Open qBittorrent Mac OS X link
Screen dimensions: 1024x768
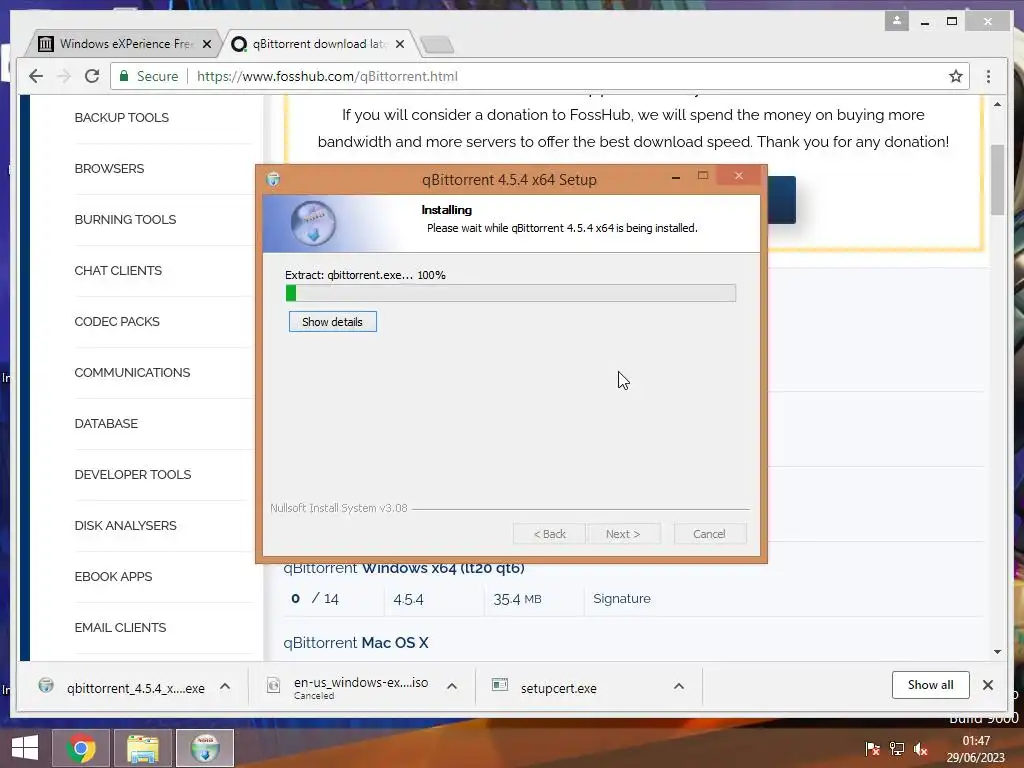point(356,643)
